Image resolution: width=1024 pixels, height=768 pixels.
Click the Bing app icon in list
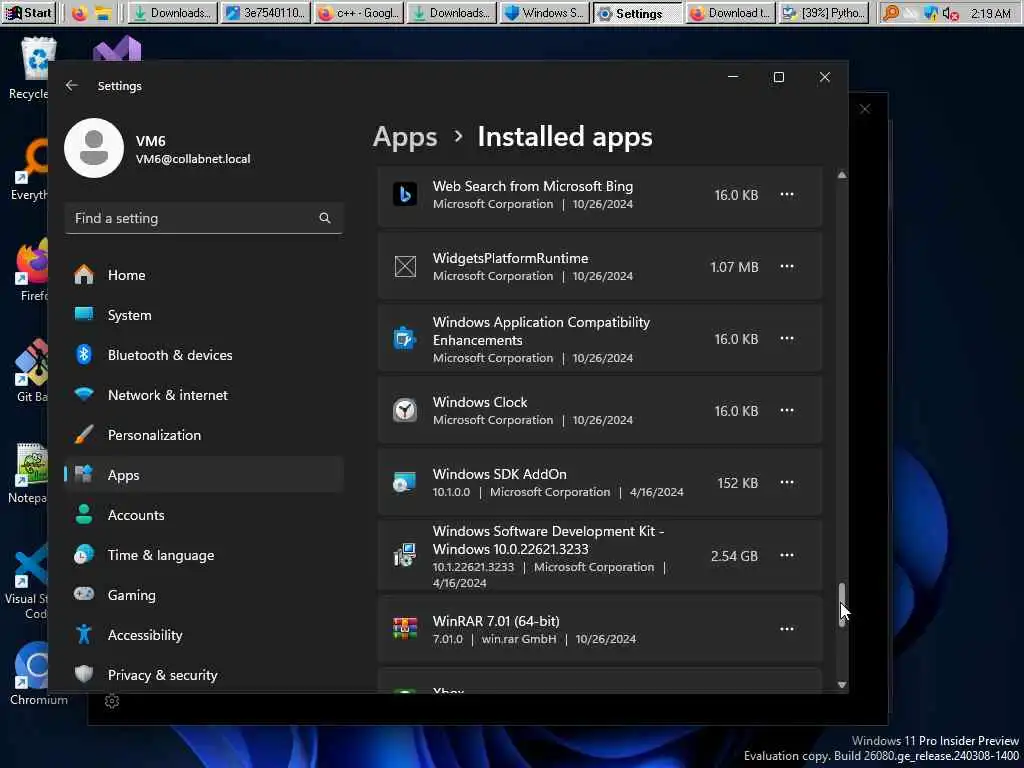tap(405, 195)
